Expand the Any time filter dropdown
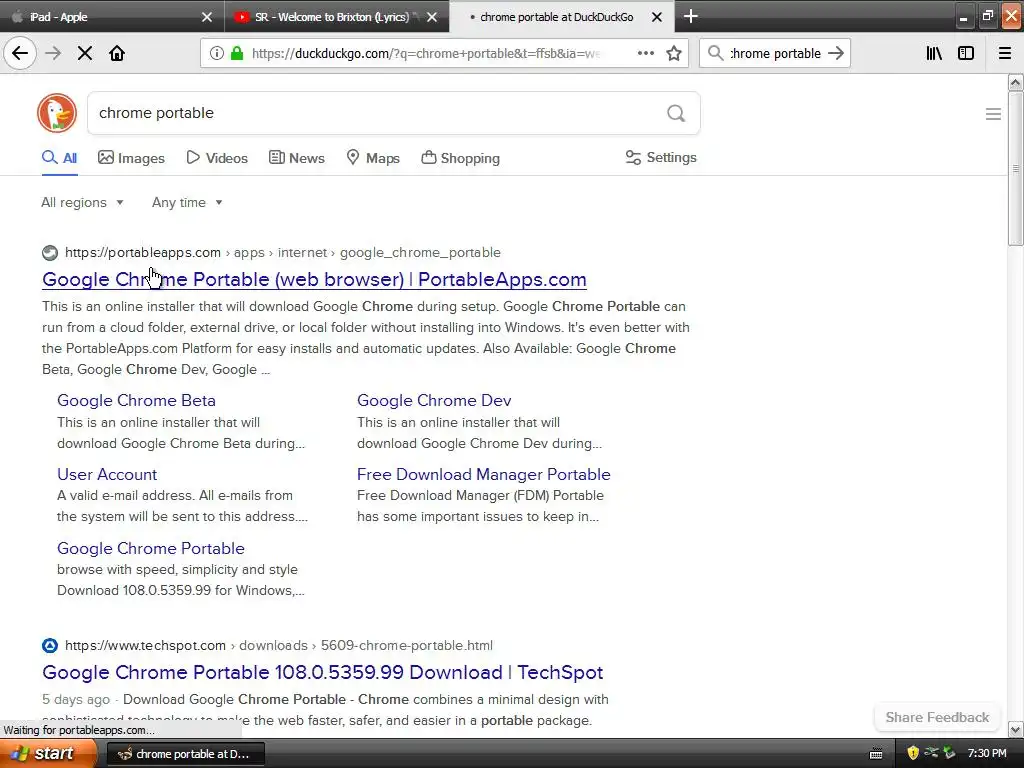This screenshot has height=768, width=1024. pyautogui.click(x=187, y=202)
